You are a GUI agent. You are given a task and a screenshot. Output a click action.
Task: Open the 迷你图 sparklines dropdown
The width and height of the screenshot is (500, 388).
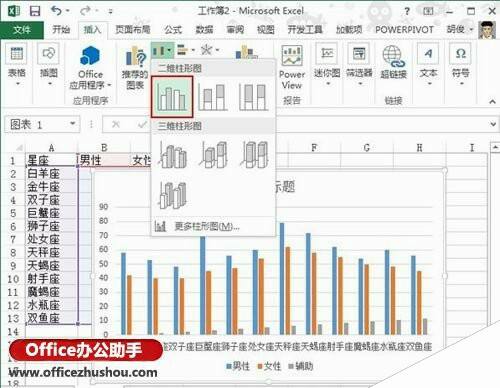pos(327,64)
